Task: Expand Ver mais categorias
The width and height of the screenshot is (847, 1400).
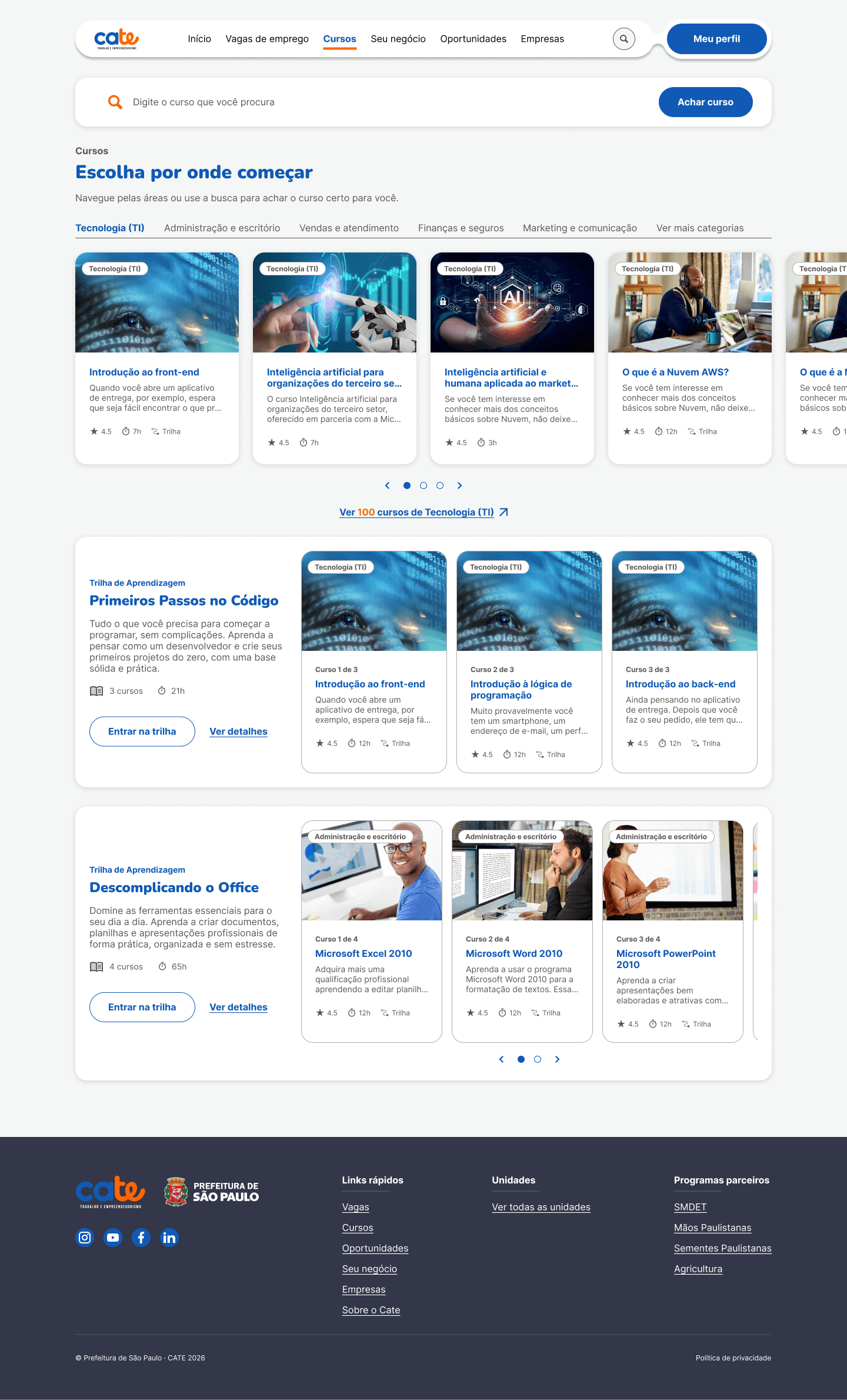Action: [x=700, y=228]
